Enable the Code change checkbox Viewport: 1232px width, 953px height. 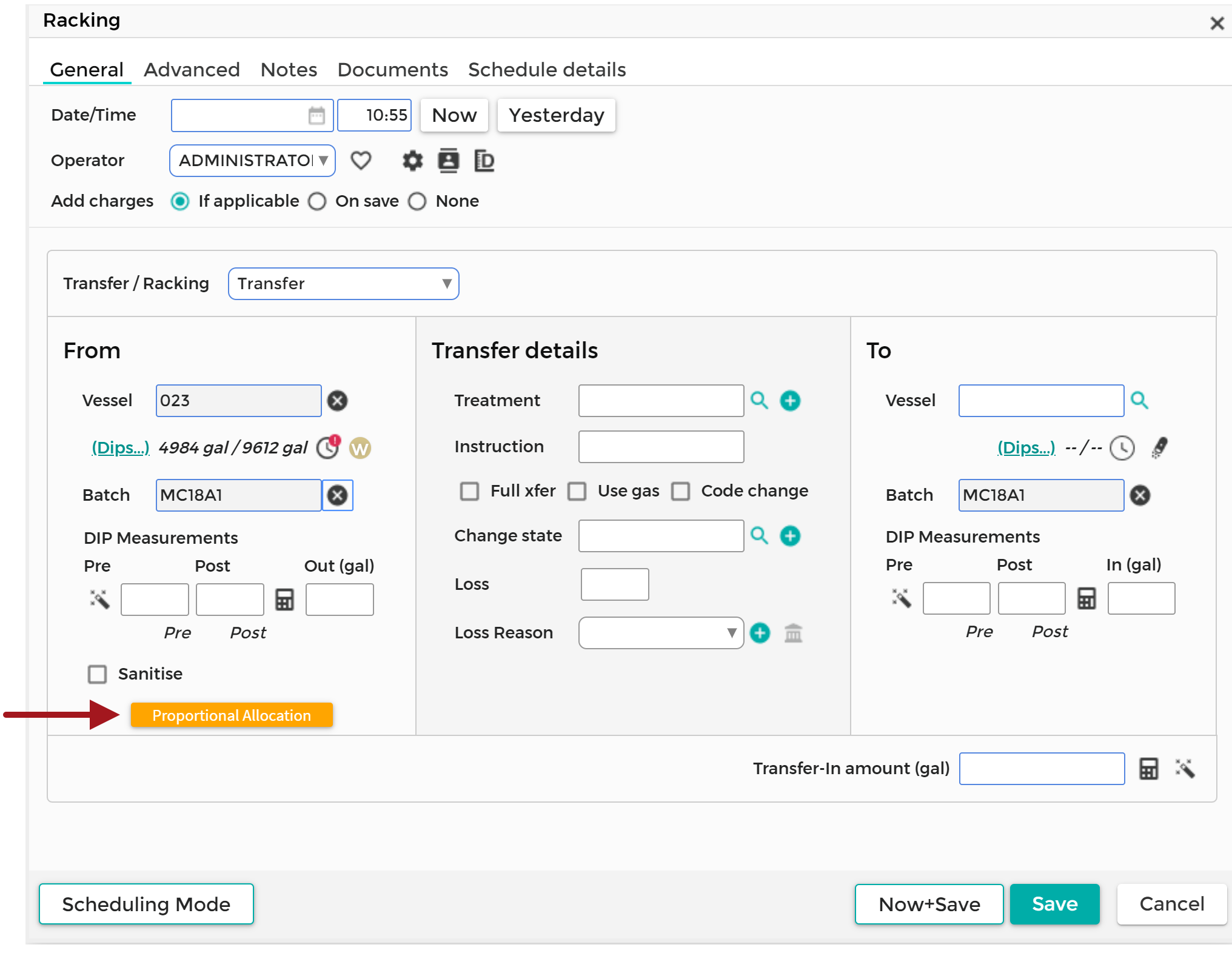tap(680, 491)
